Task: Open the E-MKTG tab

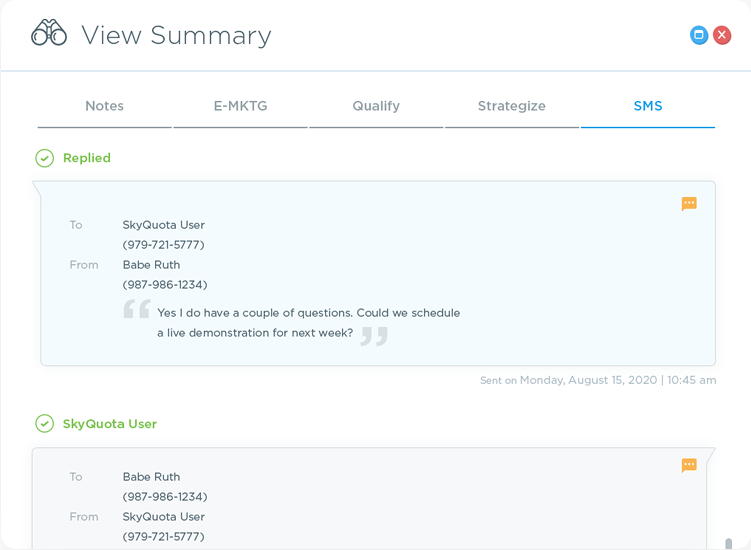Action: pos(240,106)
